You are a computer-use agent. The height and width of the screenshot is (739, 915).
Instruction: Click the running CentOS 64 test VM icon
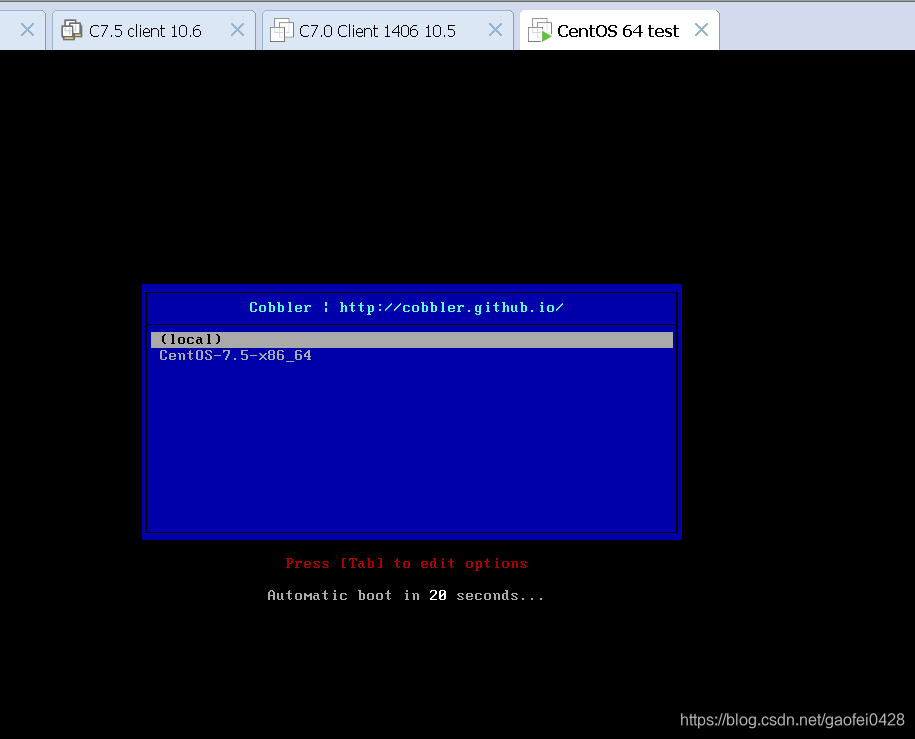click(539, 30)
